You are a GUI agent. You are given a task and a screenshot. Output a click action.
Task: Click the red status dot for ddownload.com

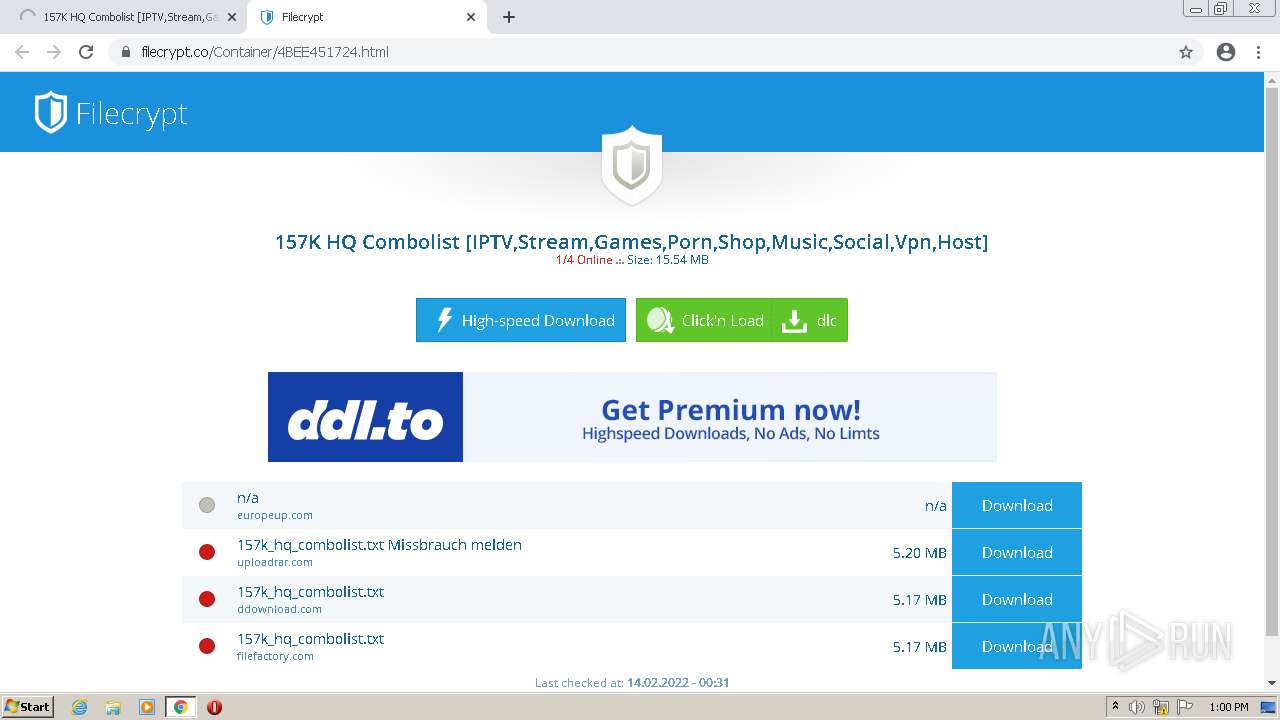tap(207, 599)
